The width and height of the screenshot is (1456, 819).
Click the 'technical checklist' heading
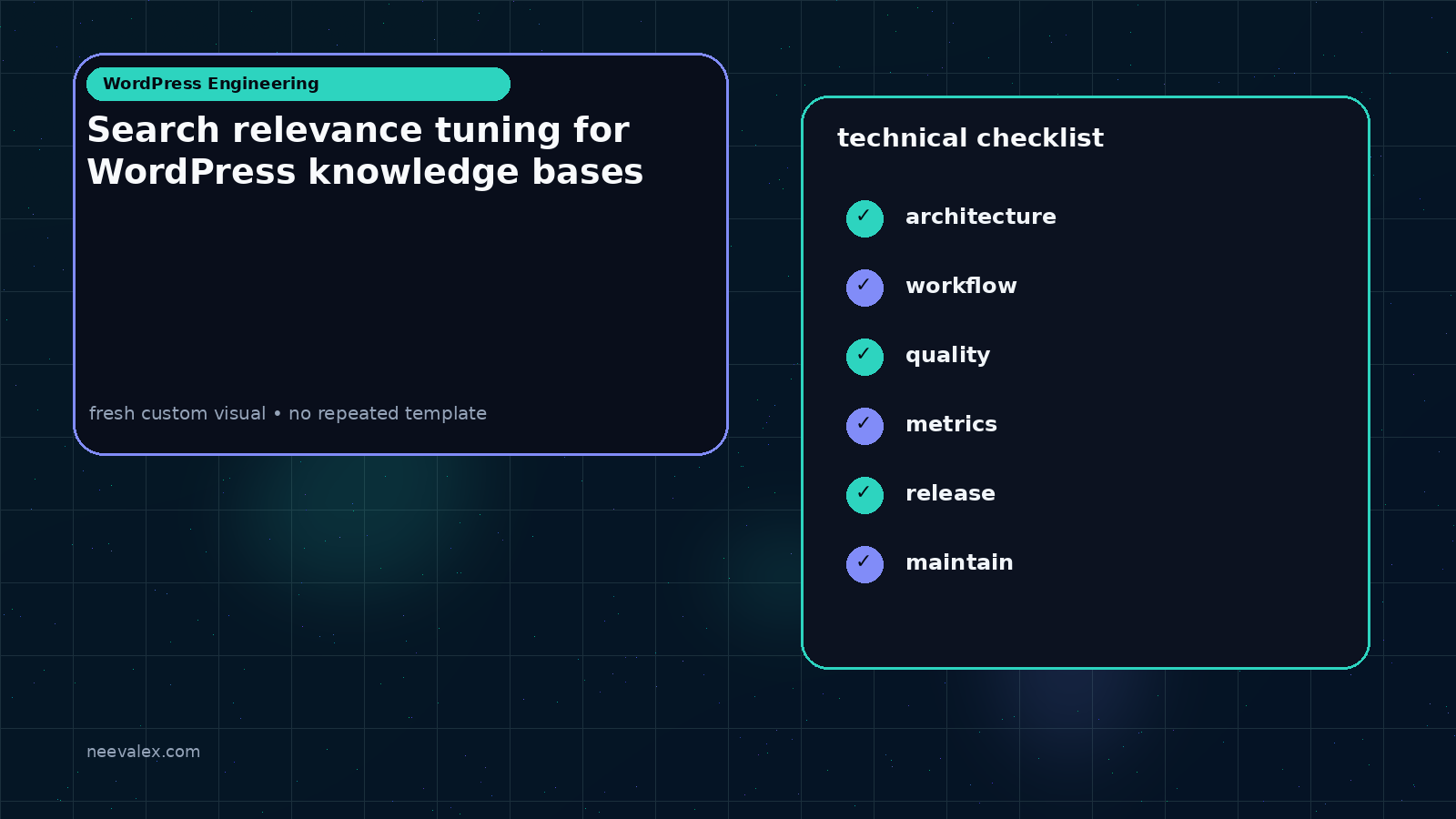click(970, 137)
